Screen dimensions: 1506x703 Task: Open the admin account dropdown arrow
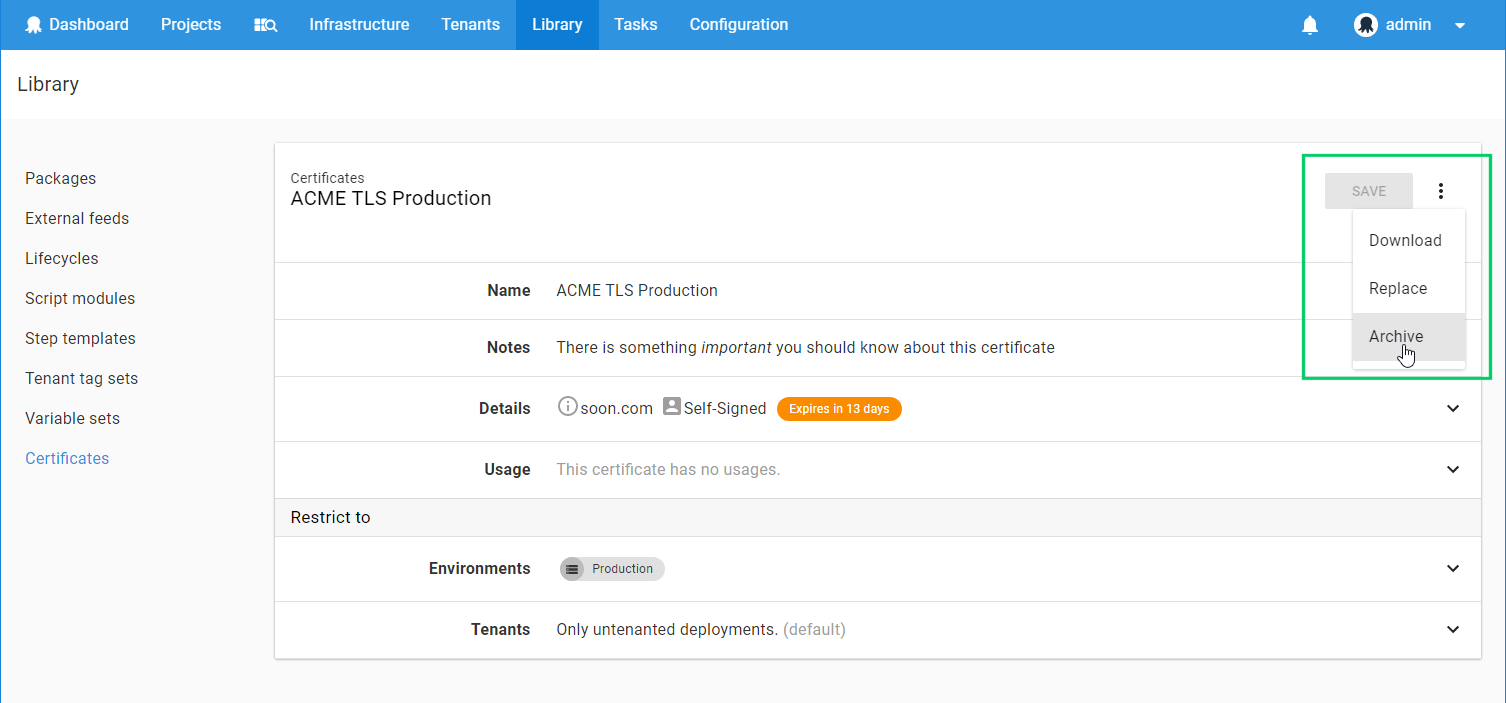[1460, 26]
